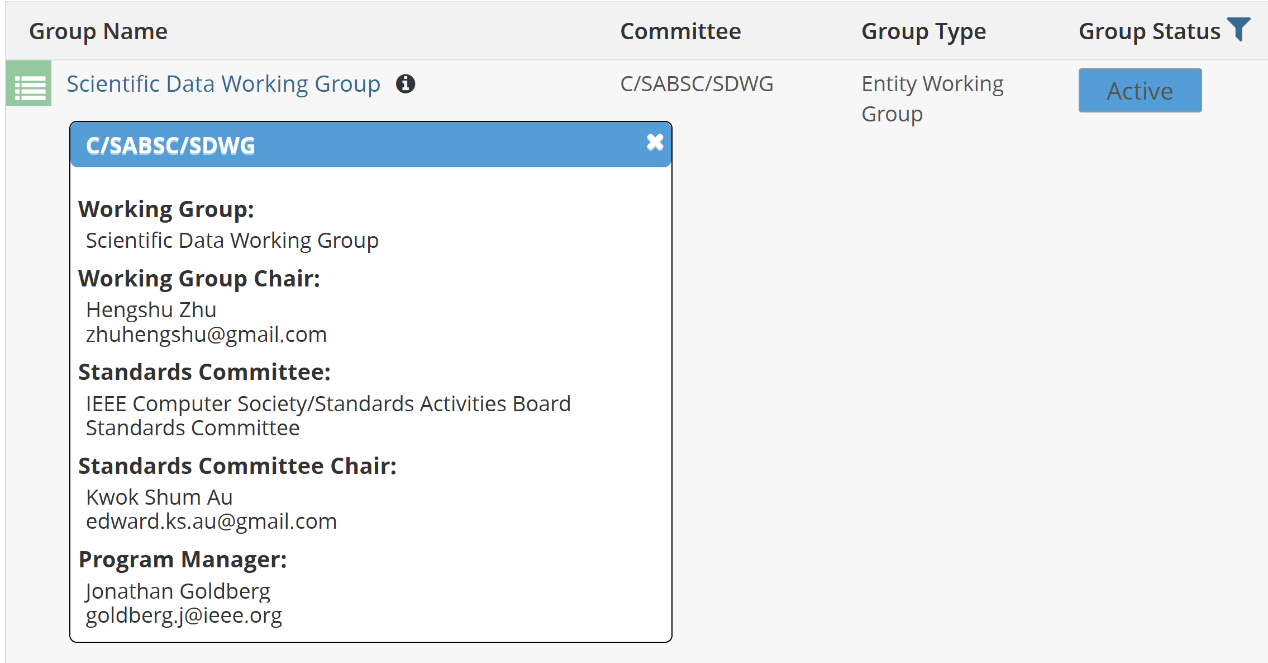Click the blue Active status button

pos(1139,91)
